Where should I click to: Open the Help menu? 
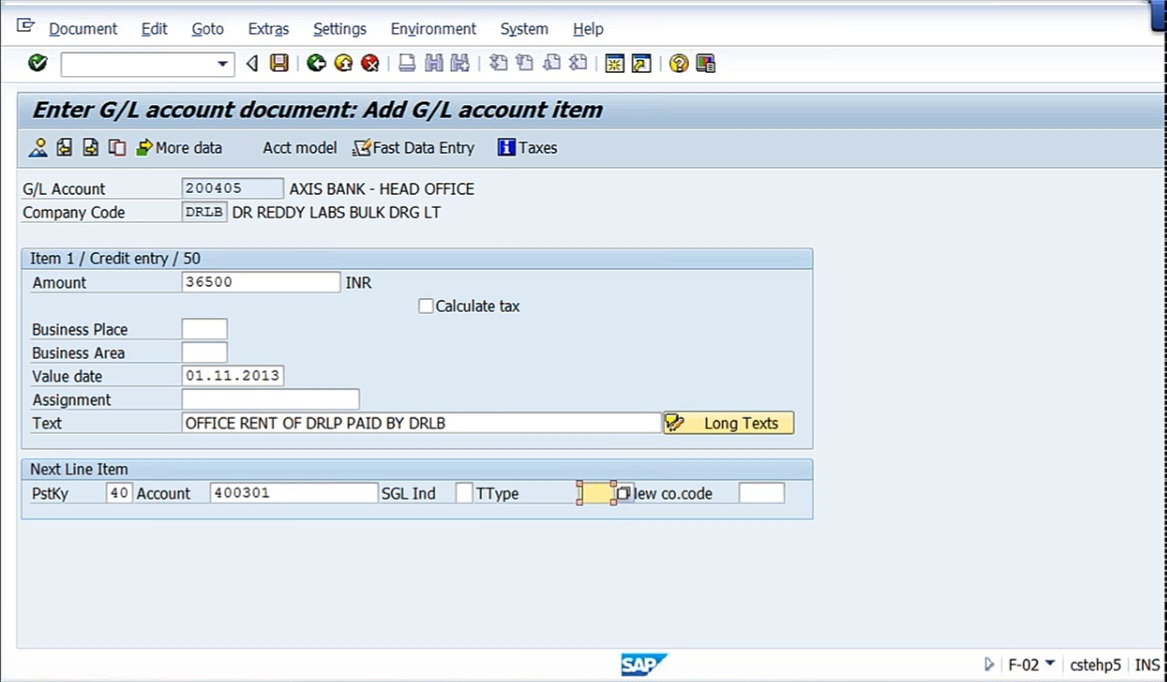tap(588, 29)
